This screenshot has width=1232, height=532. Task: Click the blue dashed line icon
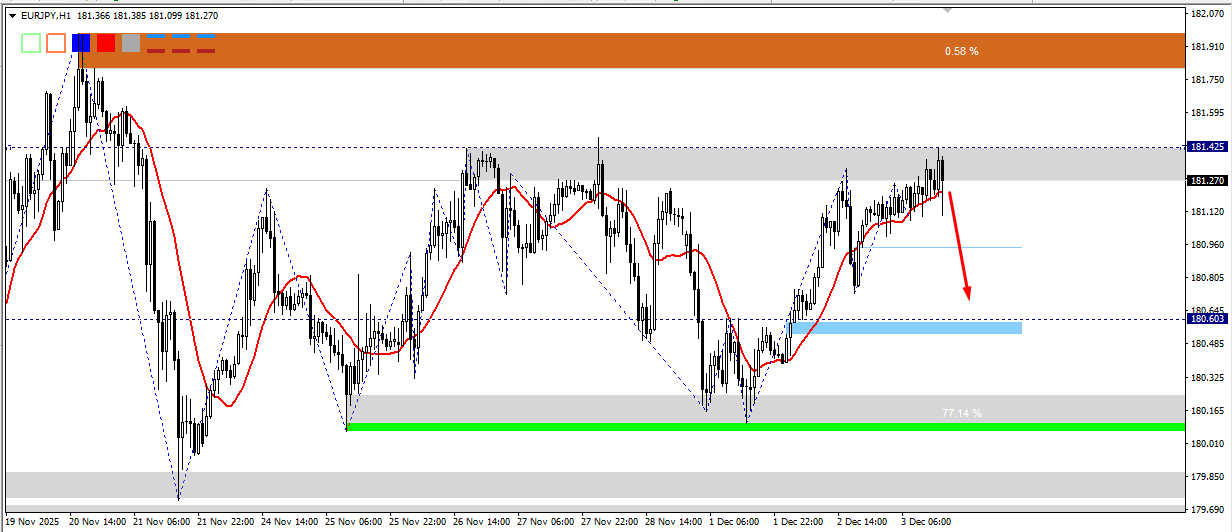click(x=181, y=36)
